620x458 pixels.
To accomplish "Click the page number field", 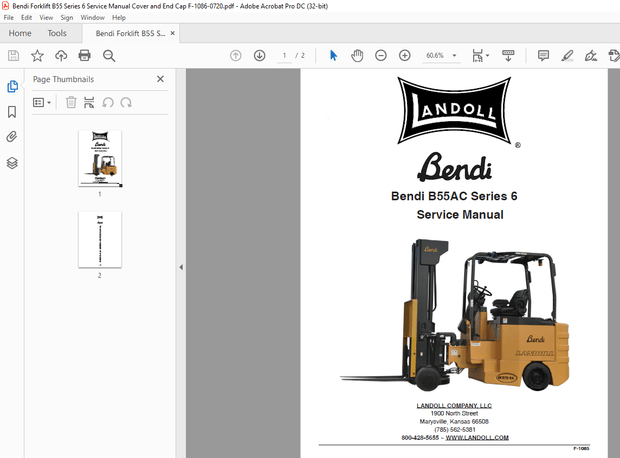I will pos(284,56).
